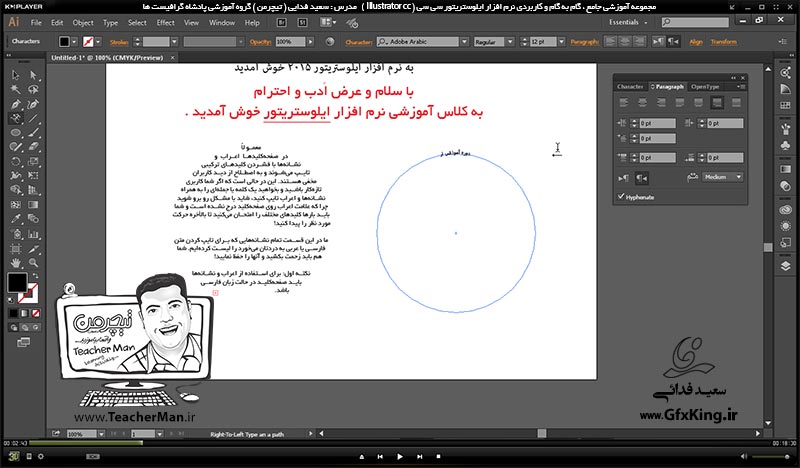Open the File menu
The image size is (800, 468).
point(36,22)
